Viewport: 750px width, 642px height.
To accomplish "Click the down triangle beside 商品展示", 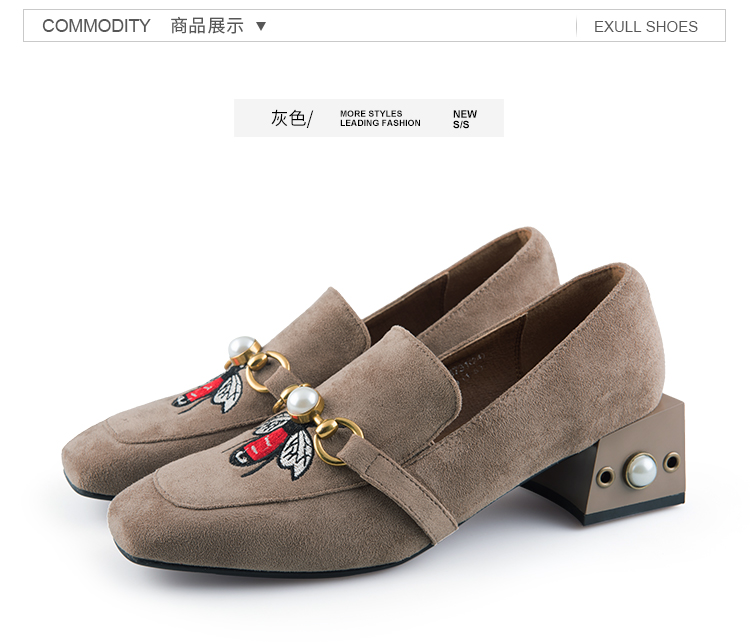I will click(x=261, y=26).
